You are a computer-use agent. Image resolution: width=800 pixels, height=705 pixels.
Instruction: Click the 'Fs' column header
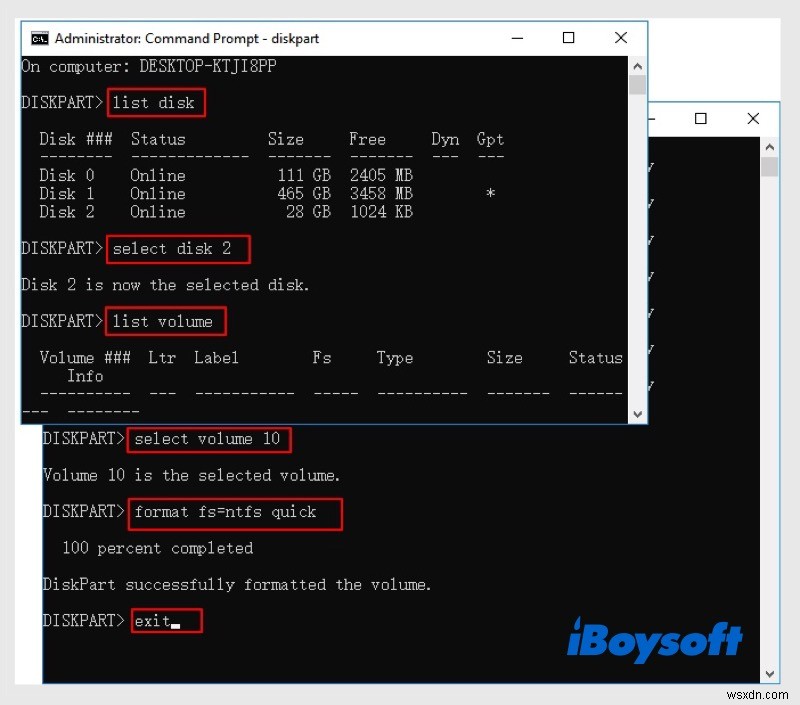coord(322,358)
